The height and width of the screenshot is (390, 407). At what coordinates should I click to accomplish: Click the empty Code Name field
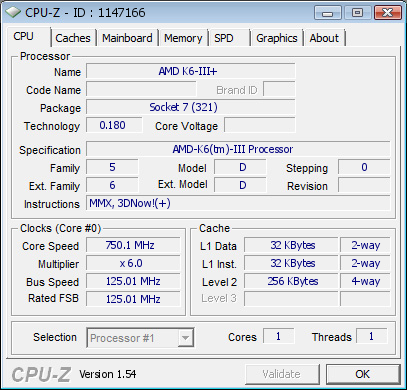point(141,89)
